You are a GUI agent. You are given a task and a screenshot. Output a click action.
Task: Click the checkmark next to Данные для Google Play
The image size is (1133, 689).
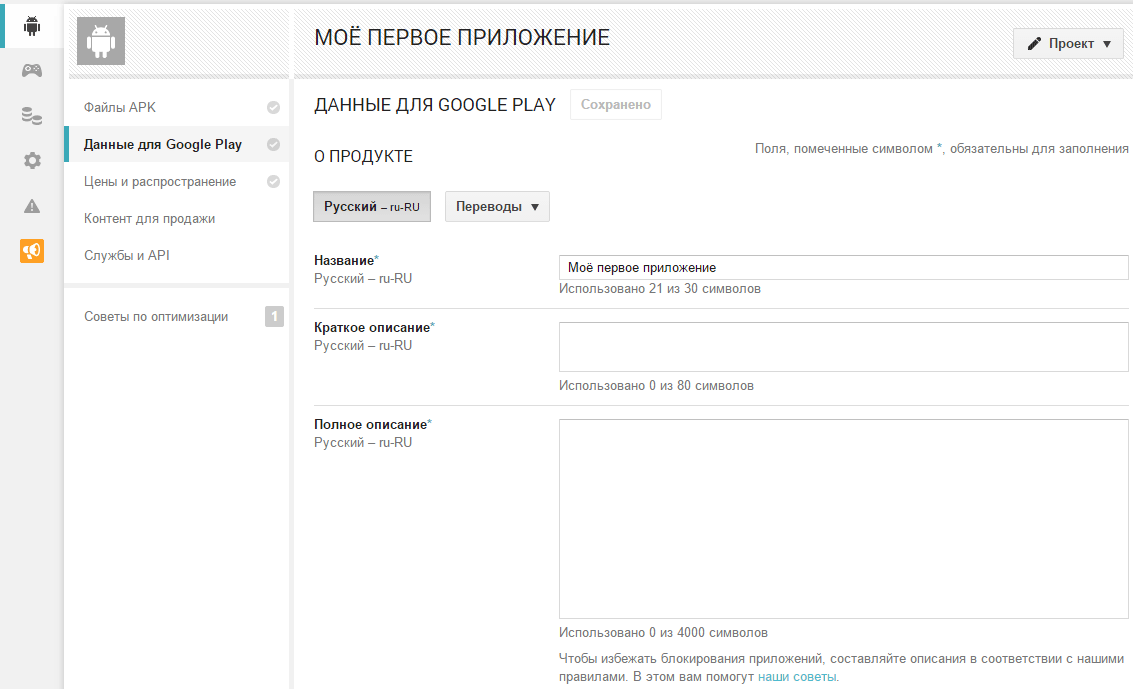coord(273,144)
